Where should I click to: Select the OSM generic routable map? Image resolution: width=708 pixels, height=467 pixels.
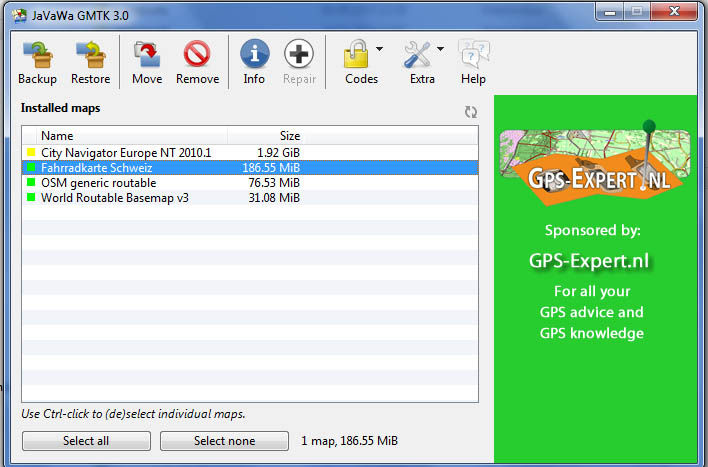coord(98,183)
